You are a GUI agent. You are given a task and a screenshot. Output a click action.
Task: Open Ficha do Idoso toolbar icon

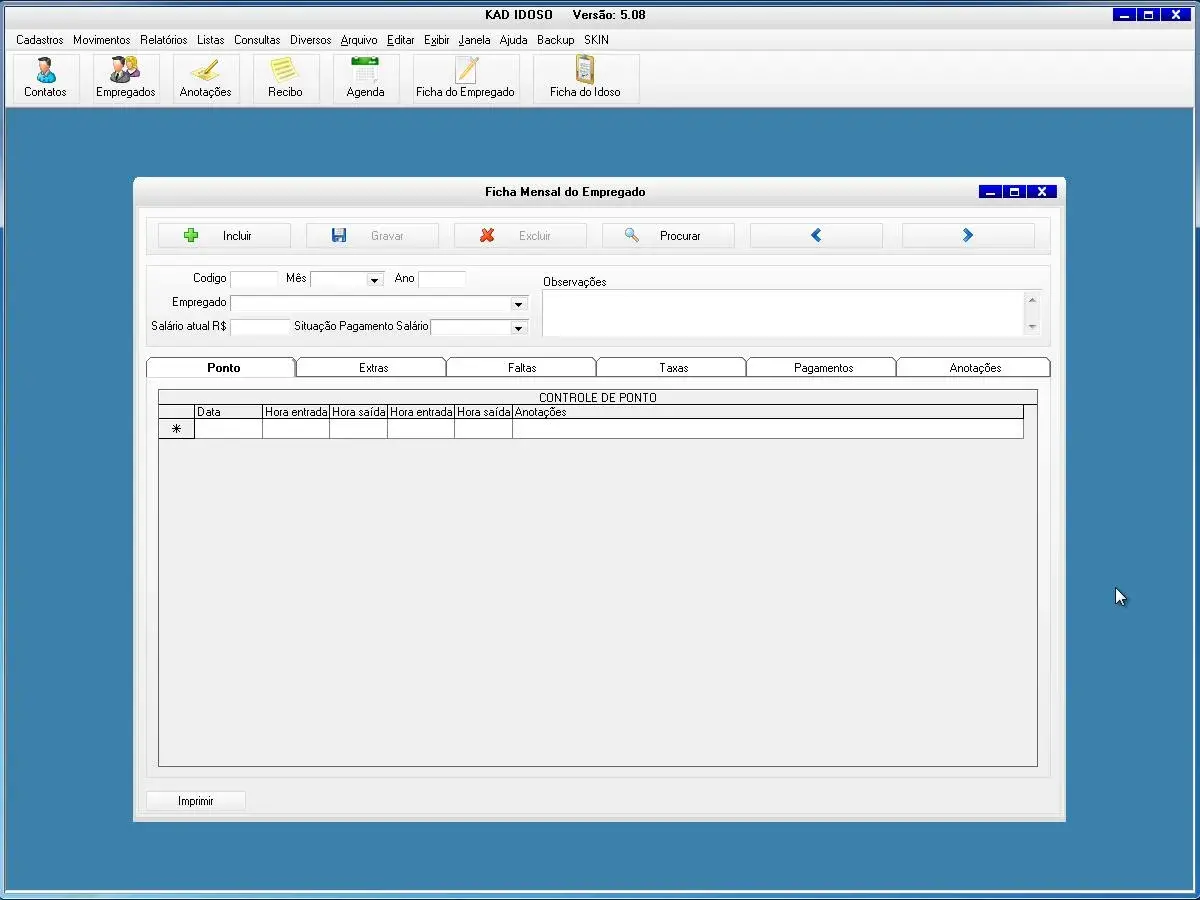[585, 78]
